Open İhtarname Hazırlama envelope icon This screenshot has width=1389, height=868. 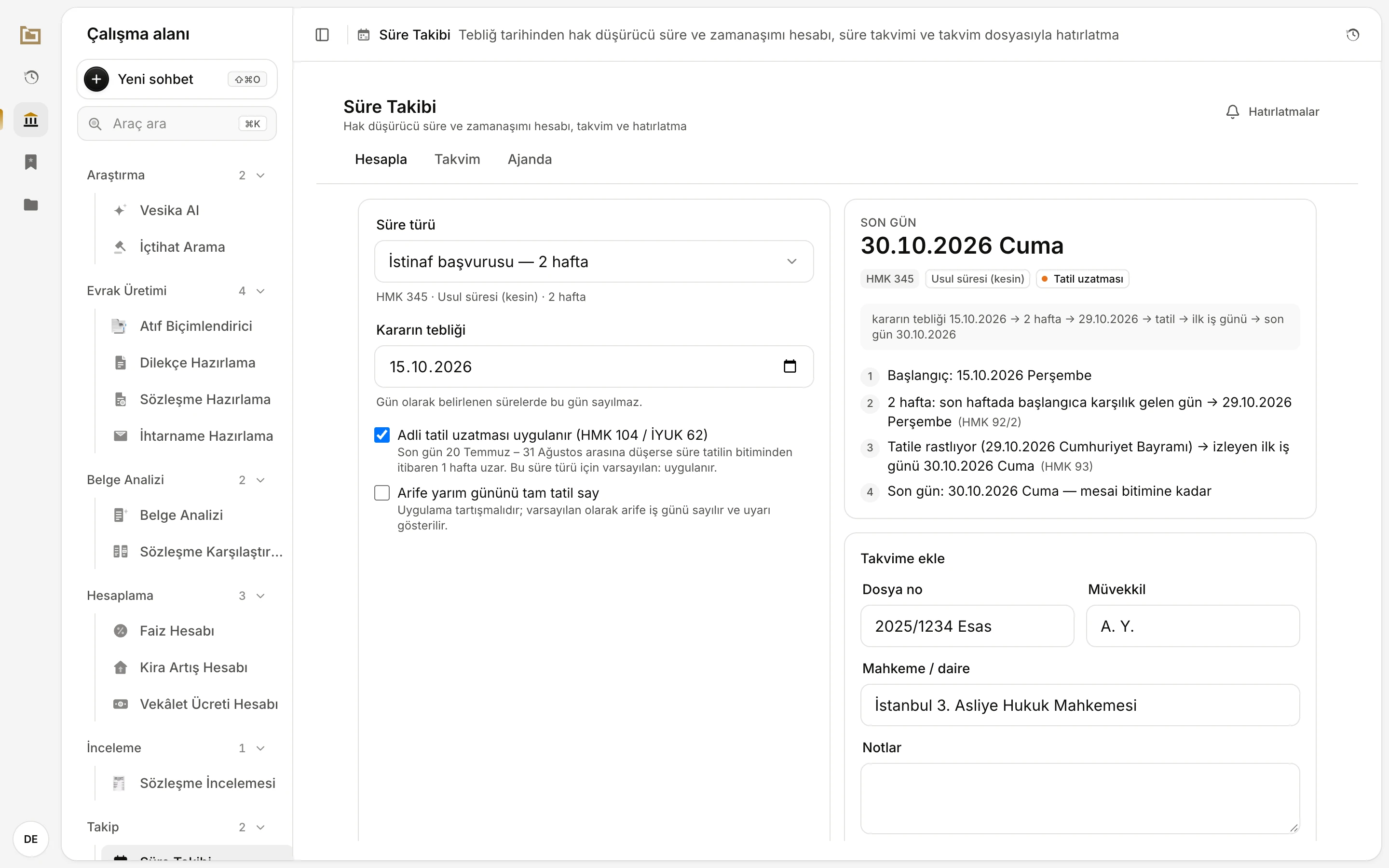[120, 436]
